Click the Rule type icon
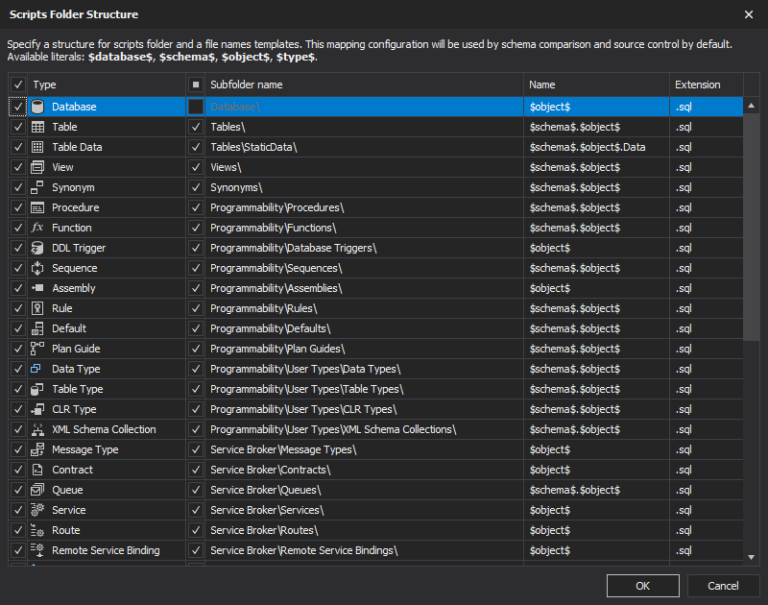 38,308
